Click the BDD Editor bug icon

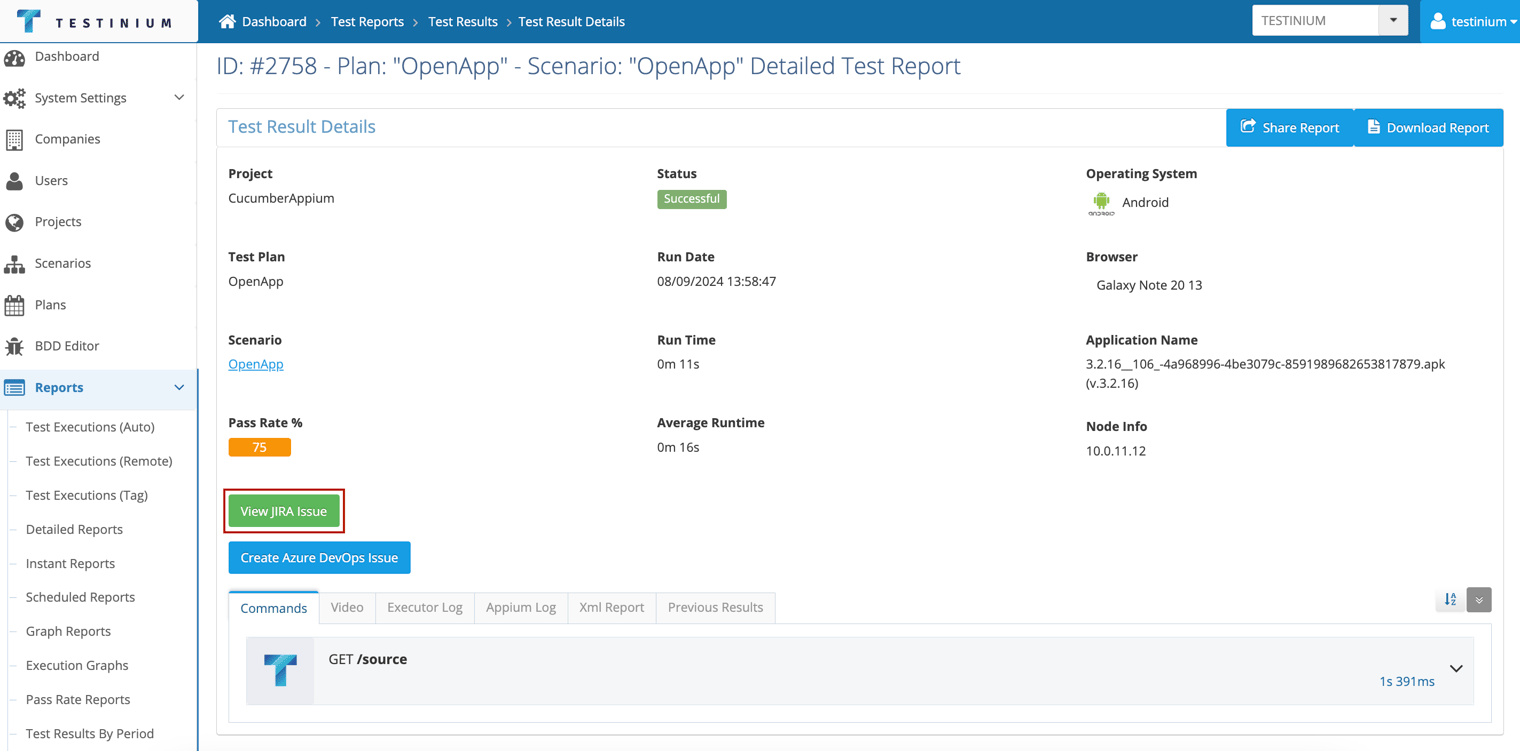tap(14, 346)
